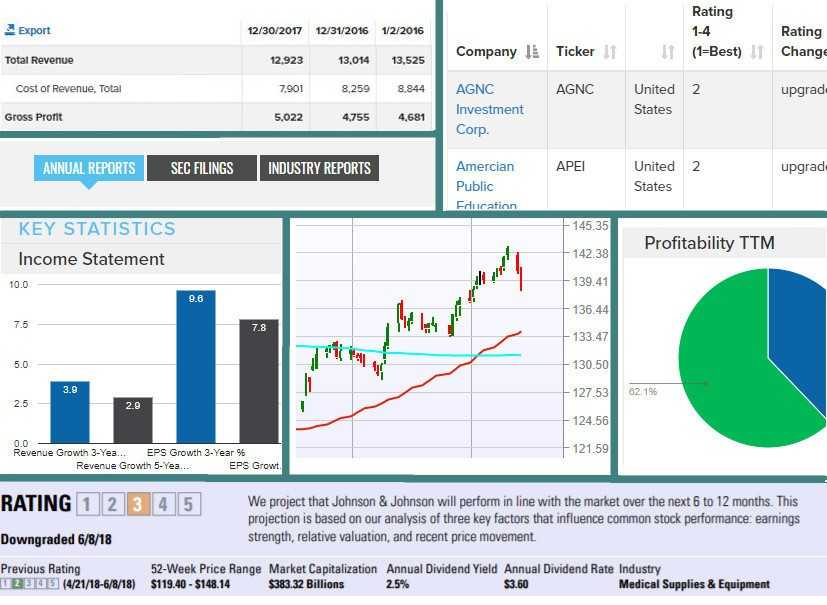Sort the table by Company column icon
The height and width of the screenshot is (605, 827).
click(532, 52)
